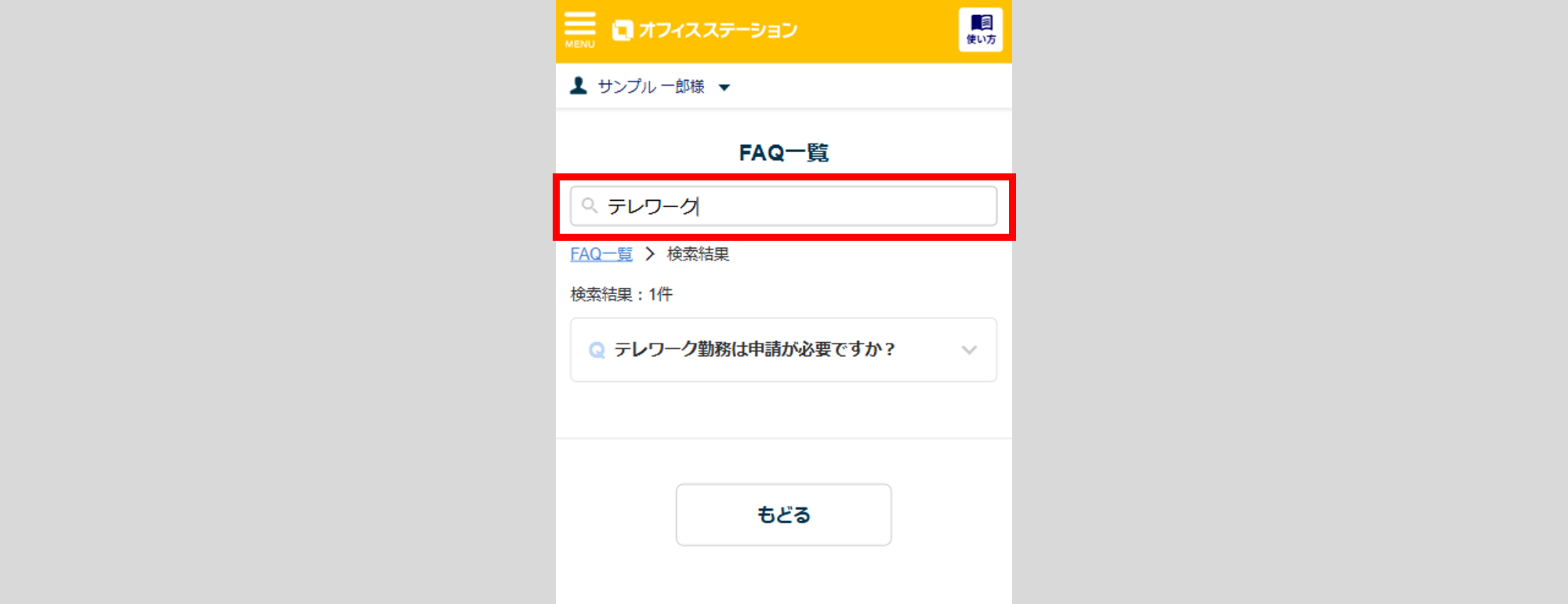
Task: Click the サンプル 一郎様 user name
Action: [651, 86]
